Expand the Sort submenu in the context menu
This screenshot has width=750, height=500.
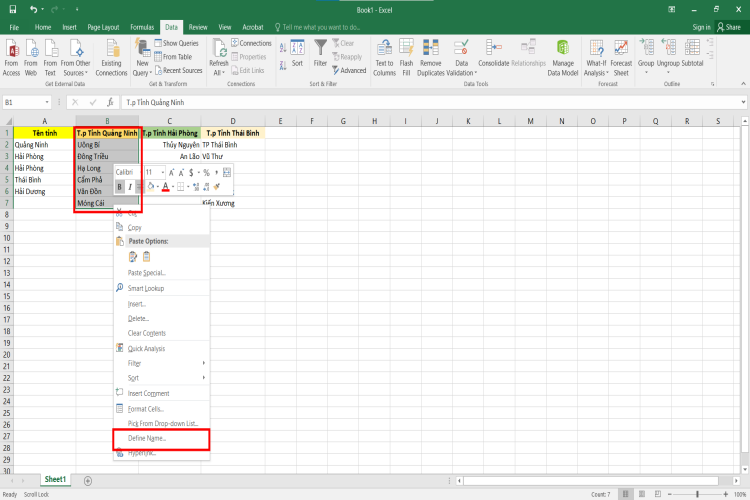click(162, 378)
